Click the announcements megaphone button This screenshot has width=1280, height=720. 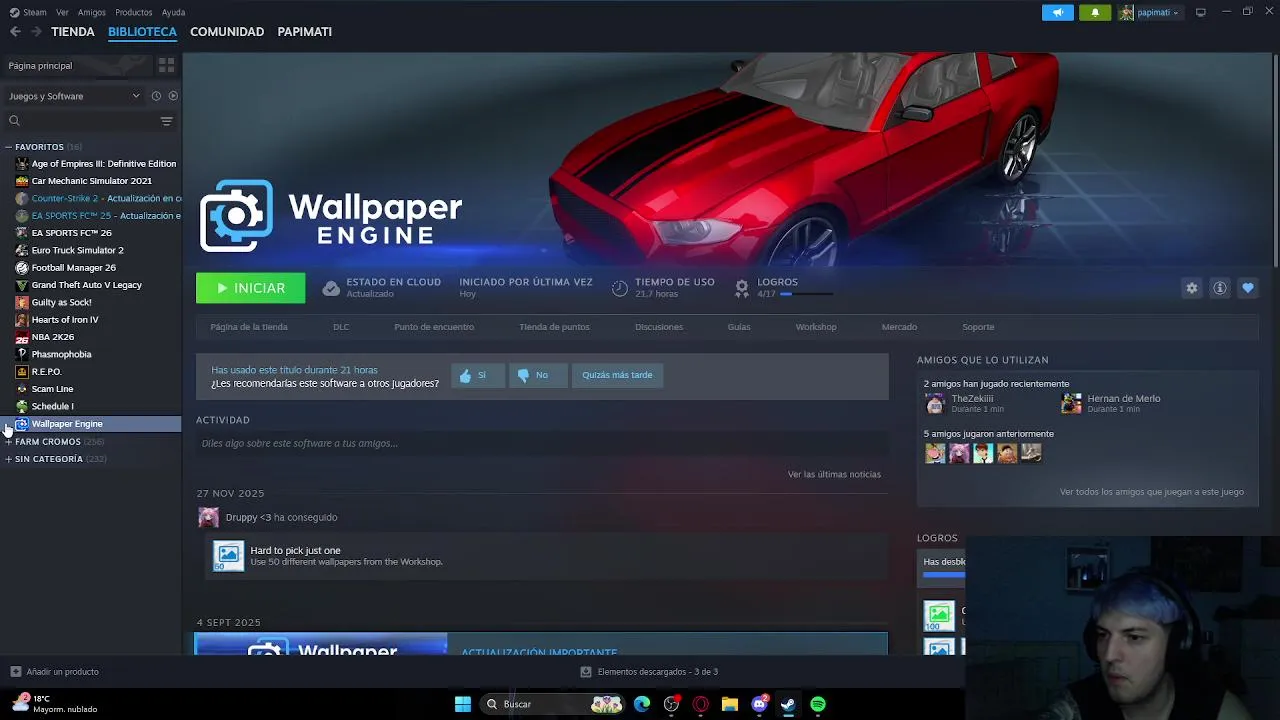(x=1057, y=12)
